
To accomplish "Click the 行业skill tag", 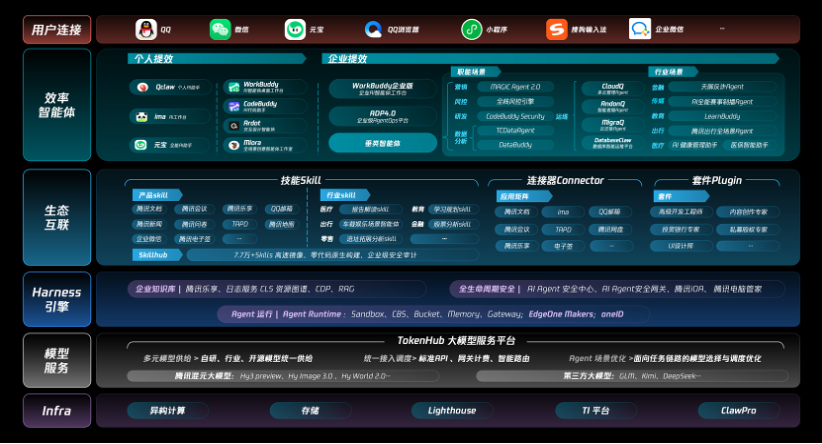I will 344,195.
